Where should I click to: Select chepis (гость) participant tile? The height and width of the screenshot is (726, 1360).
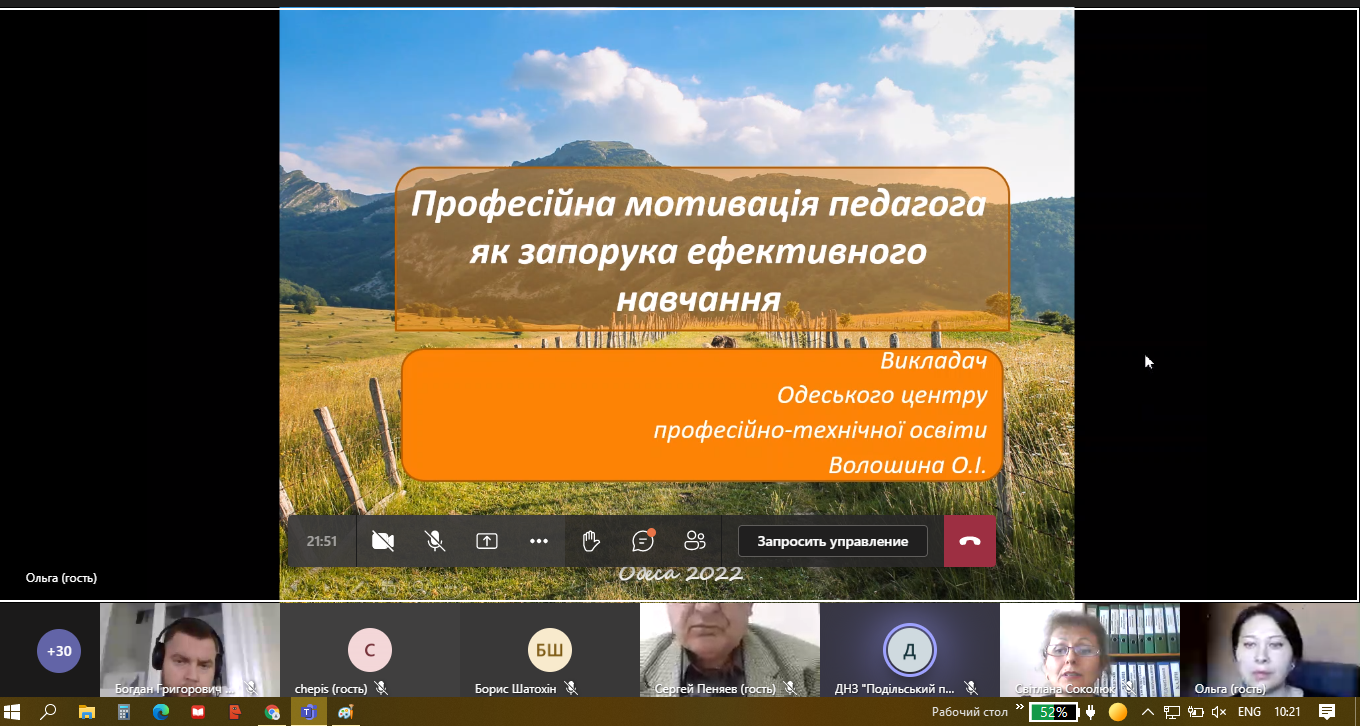tap(369, 651)
